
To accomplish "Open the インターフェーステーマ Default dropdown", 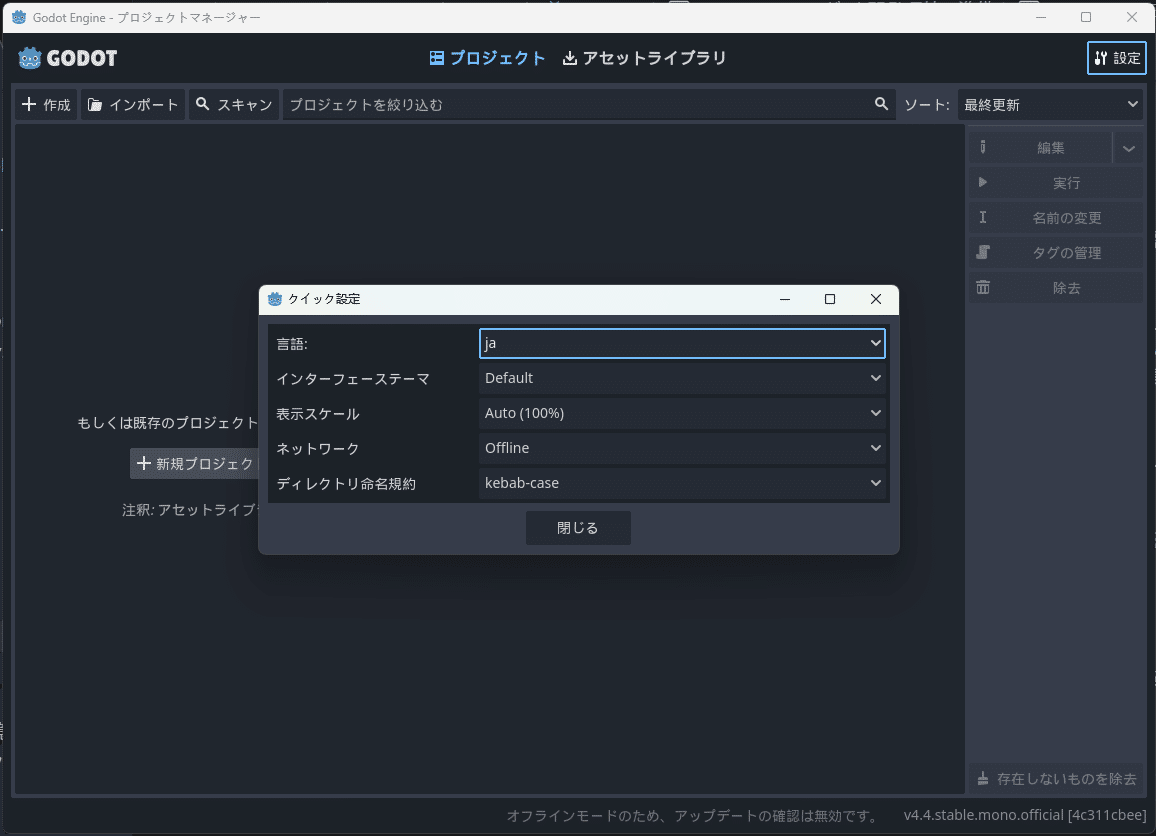I will (682, 378).
